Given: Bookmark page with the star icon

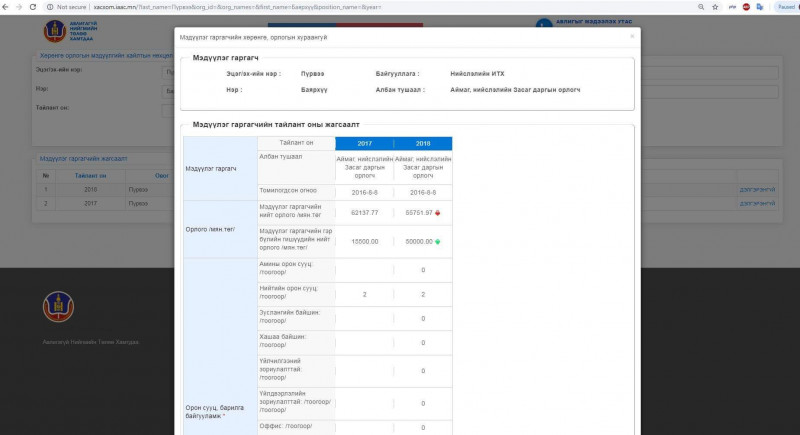Looking at the screenshot, I should (x=712, y=6).
